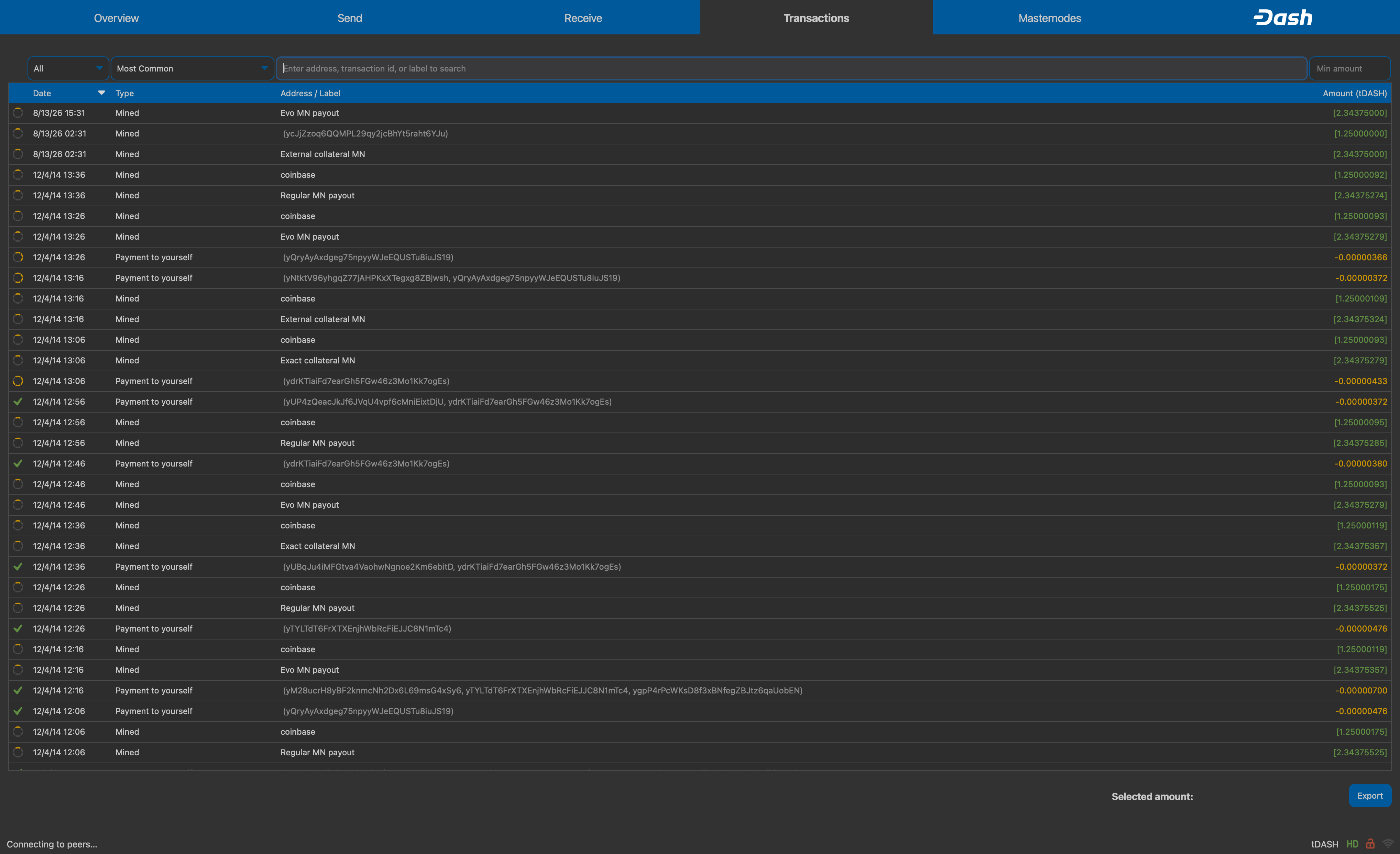Select the amount -0.00000366

[x=1361, y=258]
